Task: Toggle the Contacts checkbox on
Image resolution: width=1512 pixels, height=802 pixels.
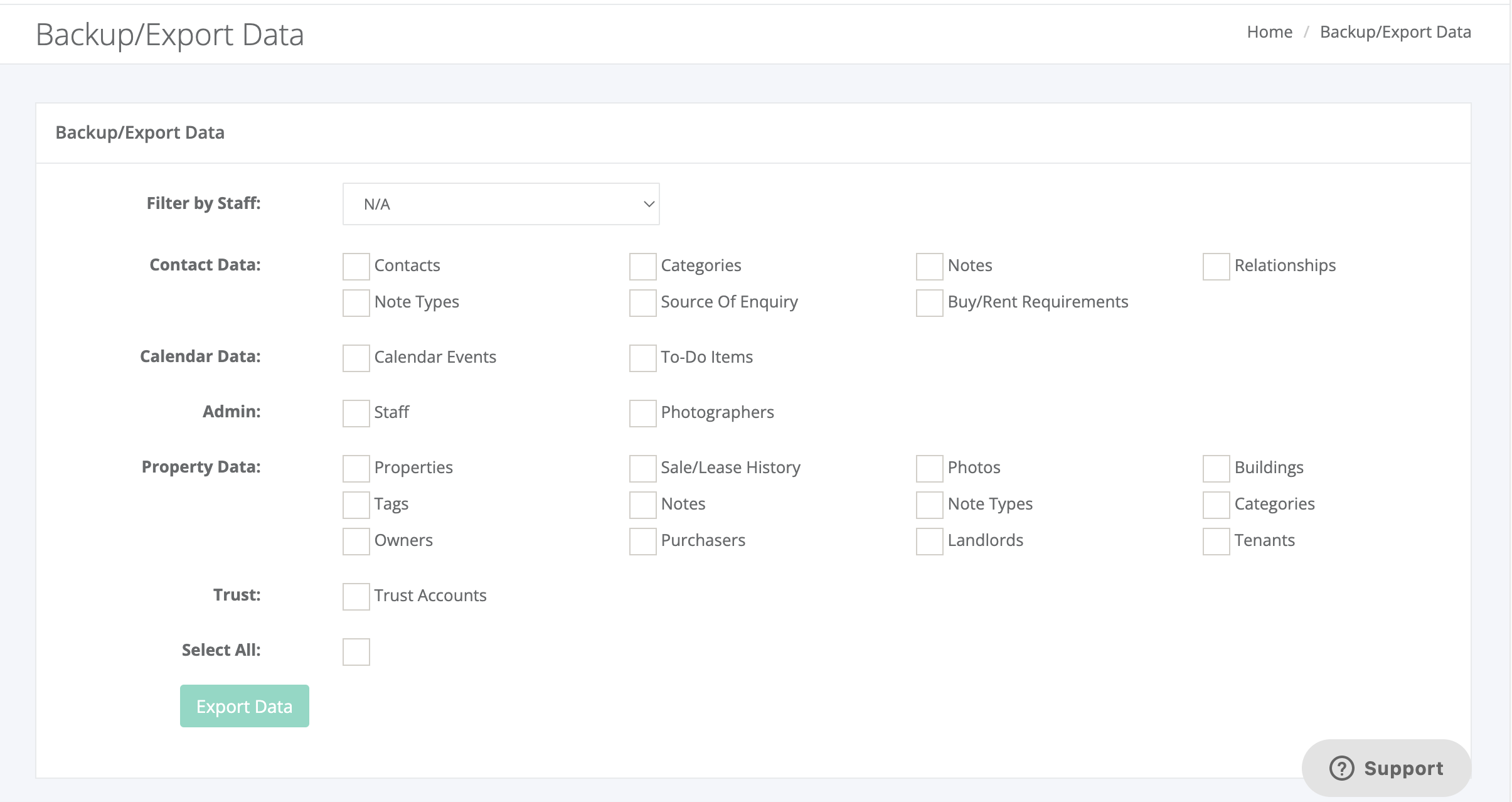Action: pyautogui.click(x=356, y=265)
